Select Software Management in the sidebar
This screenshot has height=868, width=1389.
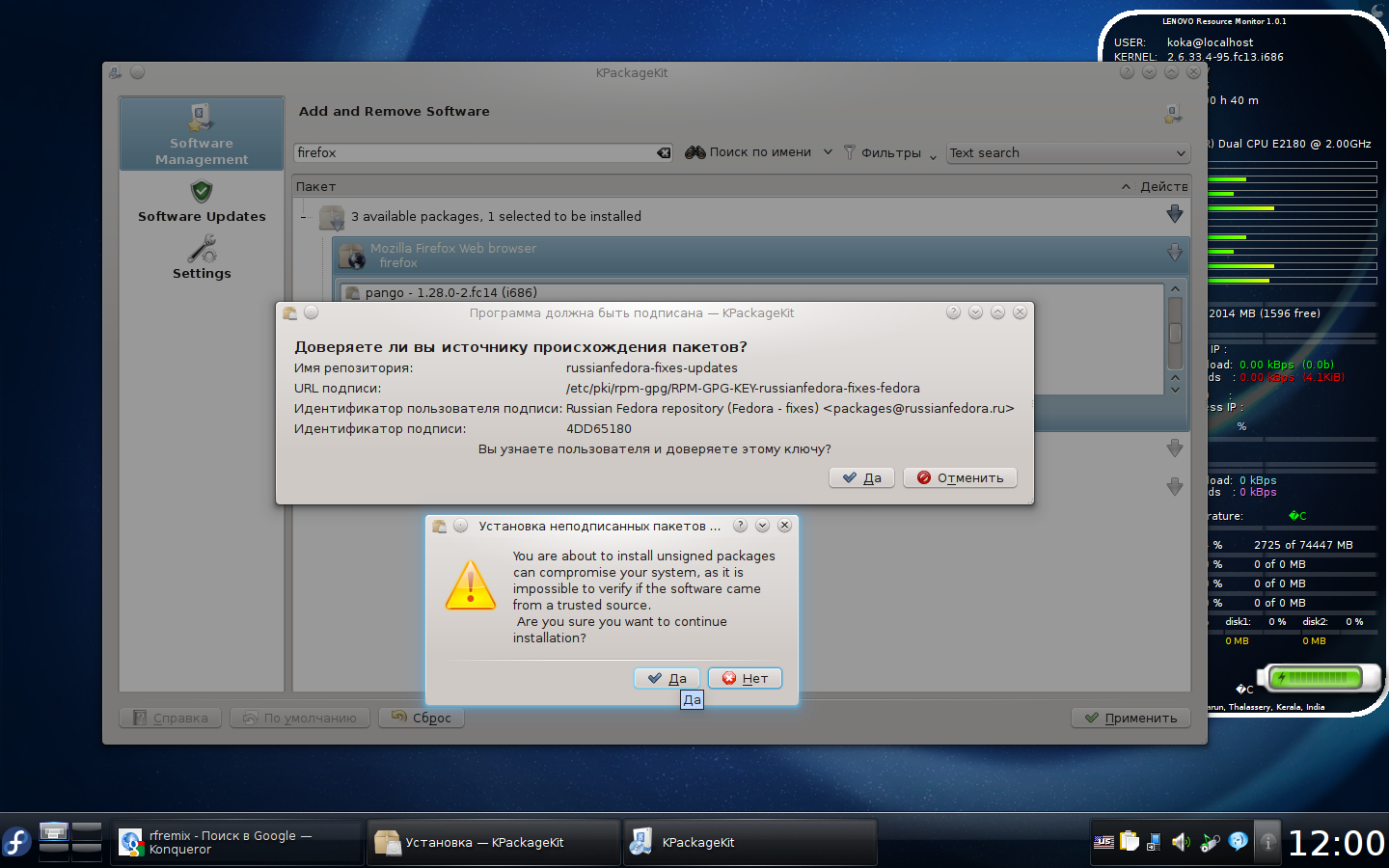pos(202,134)
